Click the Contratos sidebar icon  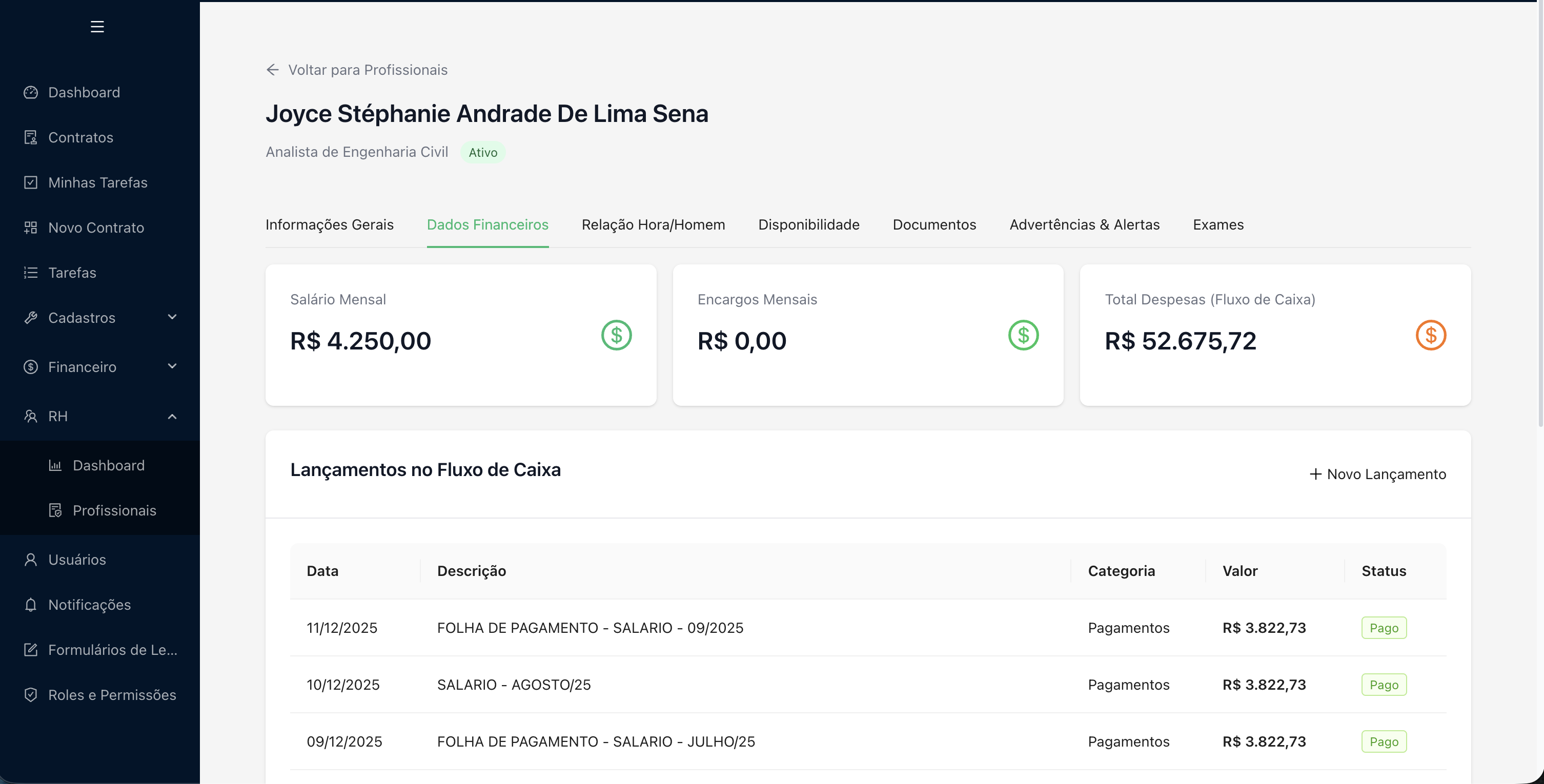31,138
